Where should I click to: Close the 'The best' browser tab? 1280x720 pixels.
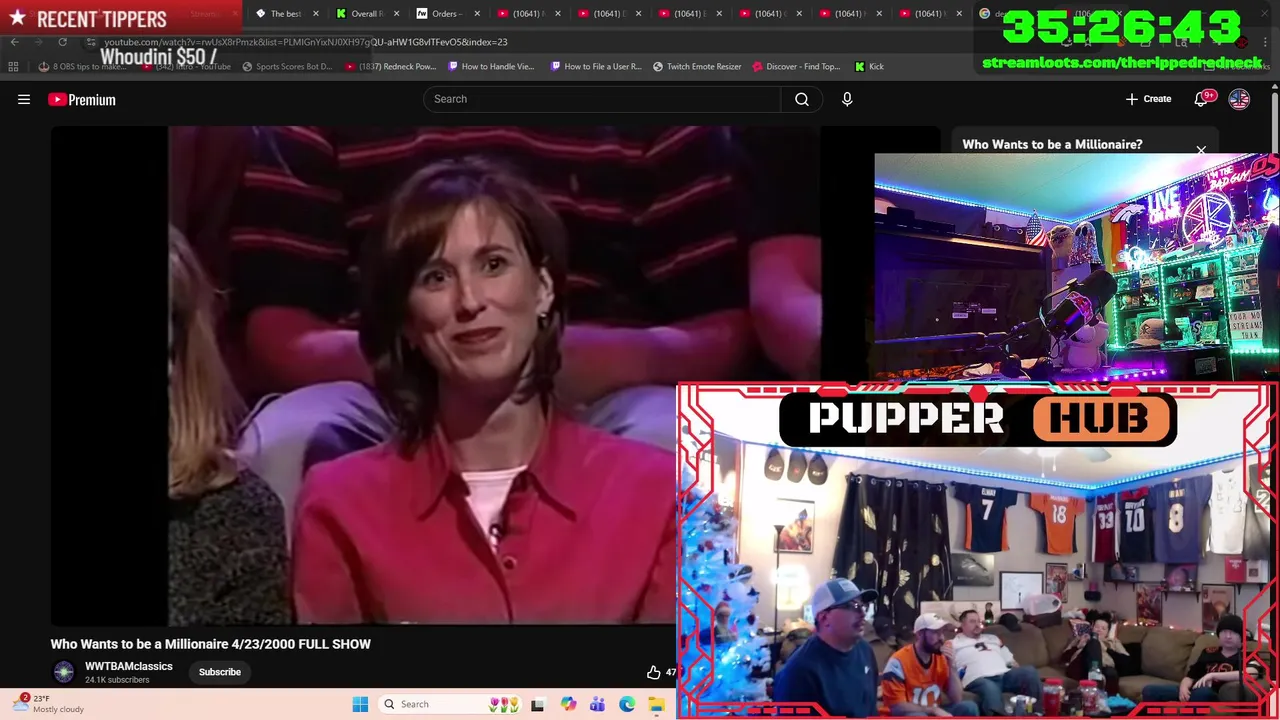tap(316, 14)
